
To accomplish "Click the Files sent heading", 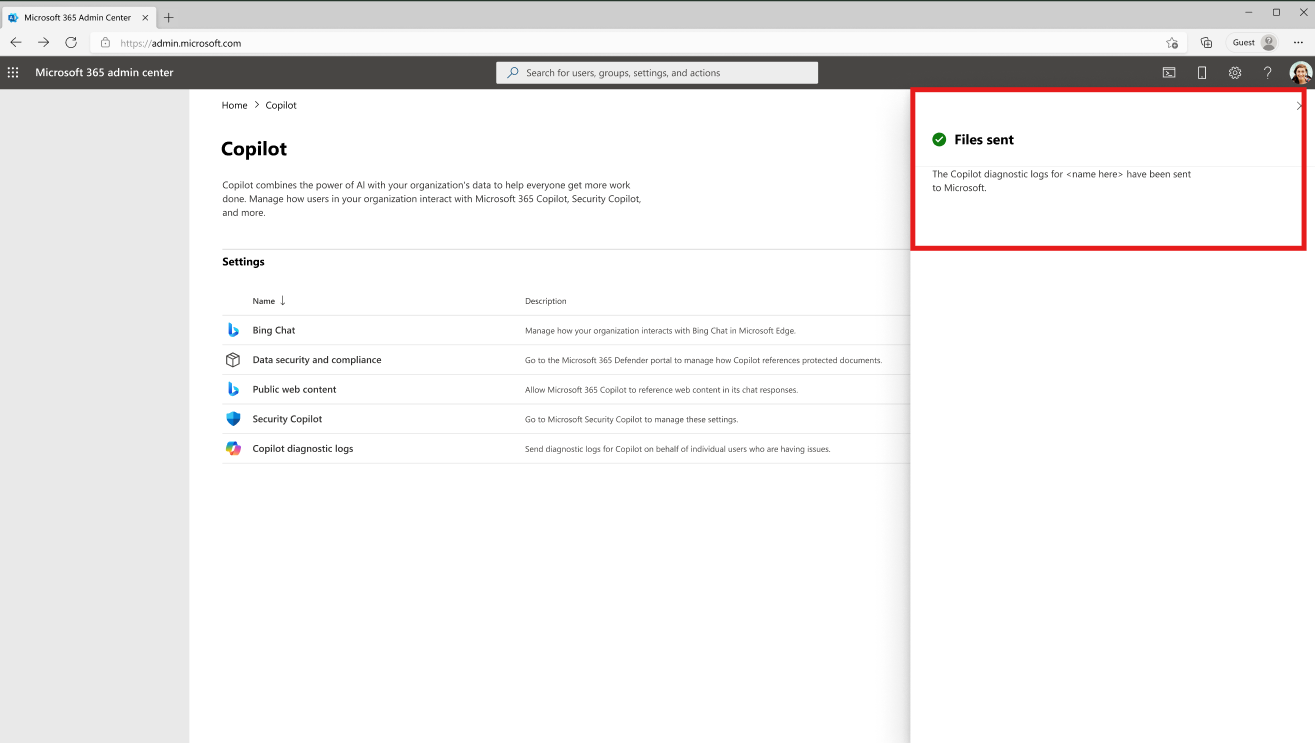I will pos(984,140).
